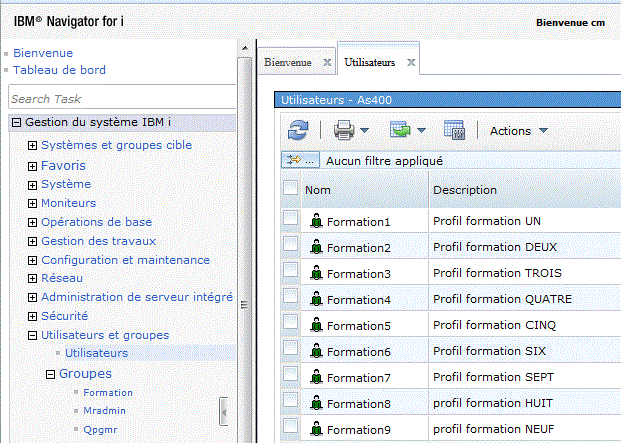Check the Formation4 row checkbox
This screenshot has height=443, width=621.
point(290,296)
